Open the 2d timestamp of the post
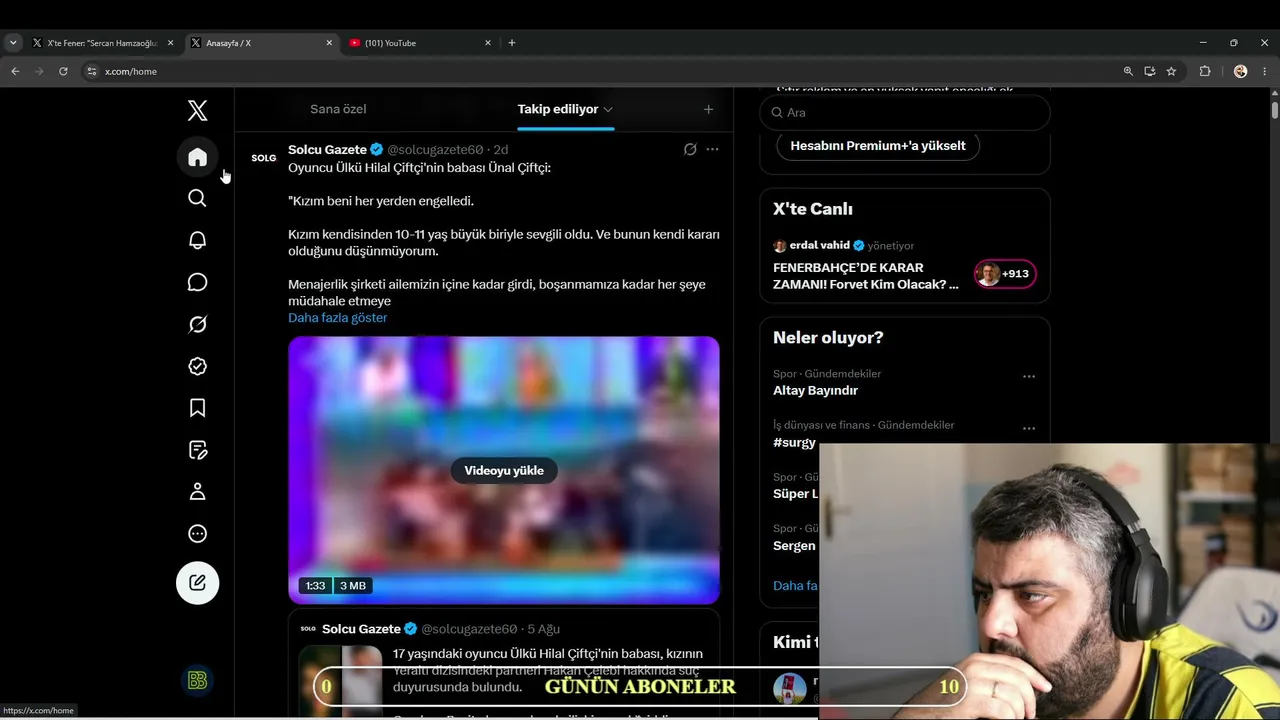Screen dimensions: 1280x720 (501, 149)
